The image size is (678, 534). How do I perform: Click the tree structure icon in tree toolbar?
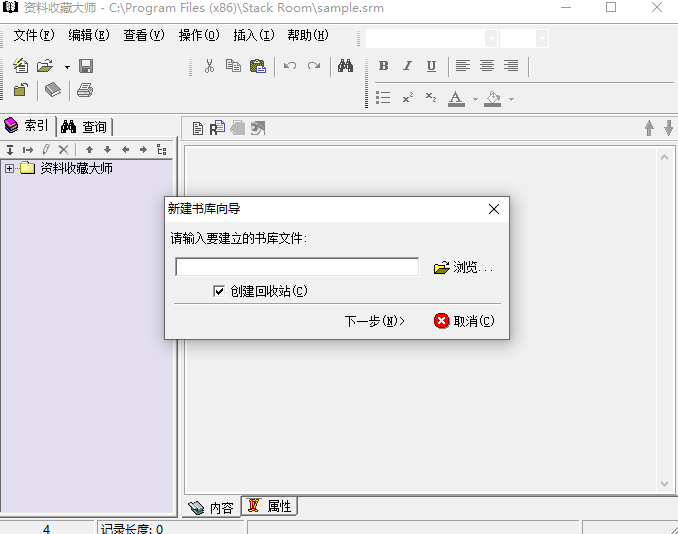(162, 150)
